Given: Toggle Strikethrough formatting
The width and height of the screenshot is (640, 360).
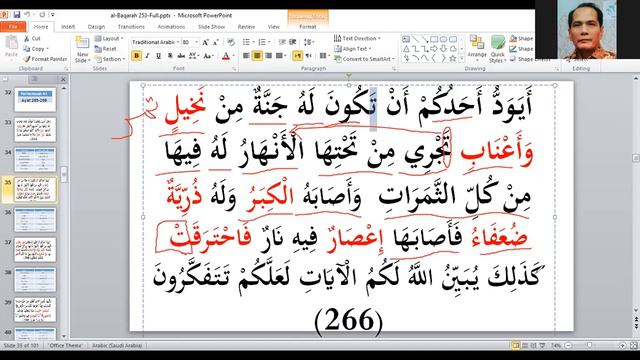Looking at the screenshot, I should click(181, 56).
